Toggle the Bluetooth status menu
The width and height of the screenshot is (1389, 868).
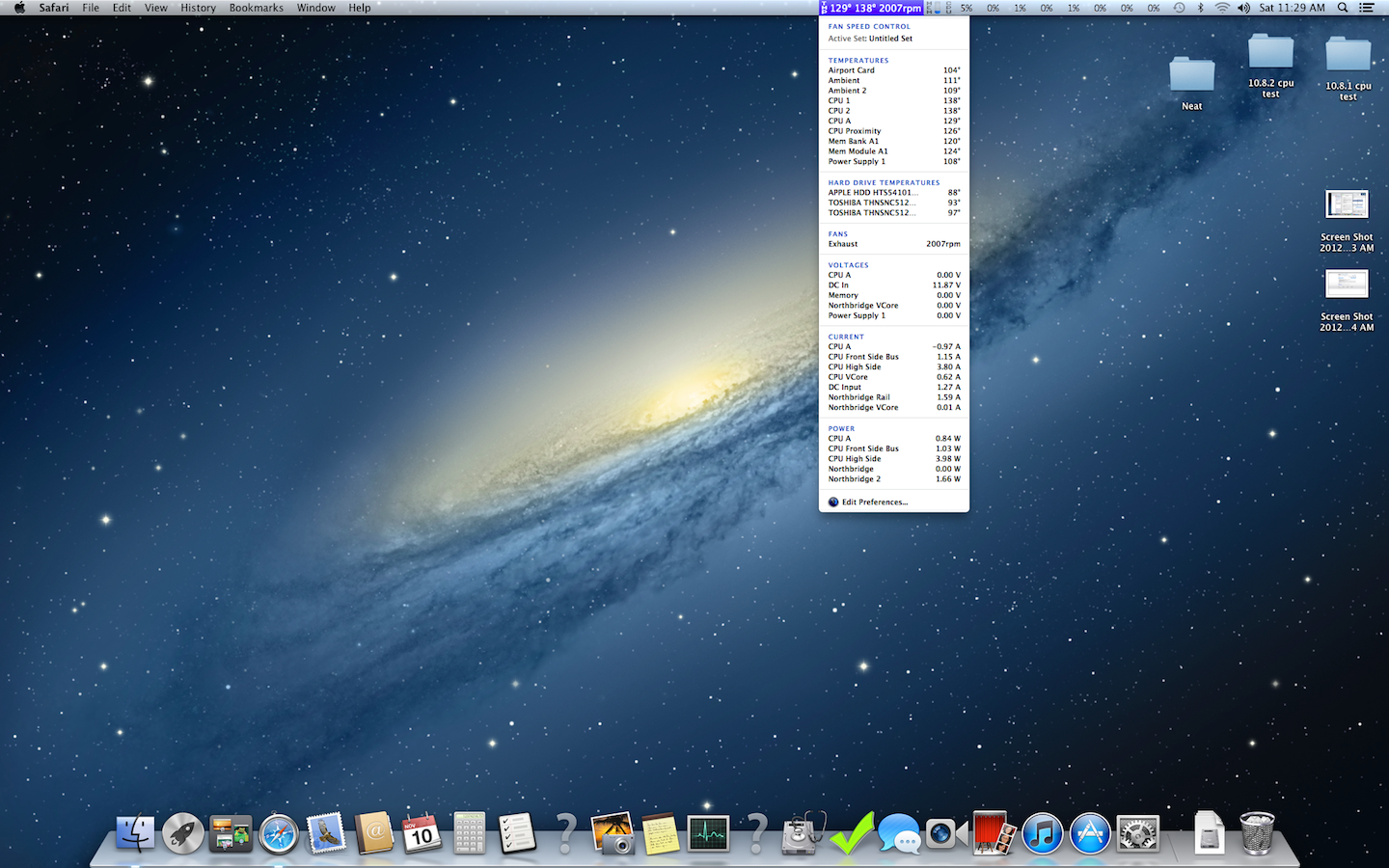[x=1201, y=8]
